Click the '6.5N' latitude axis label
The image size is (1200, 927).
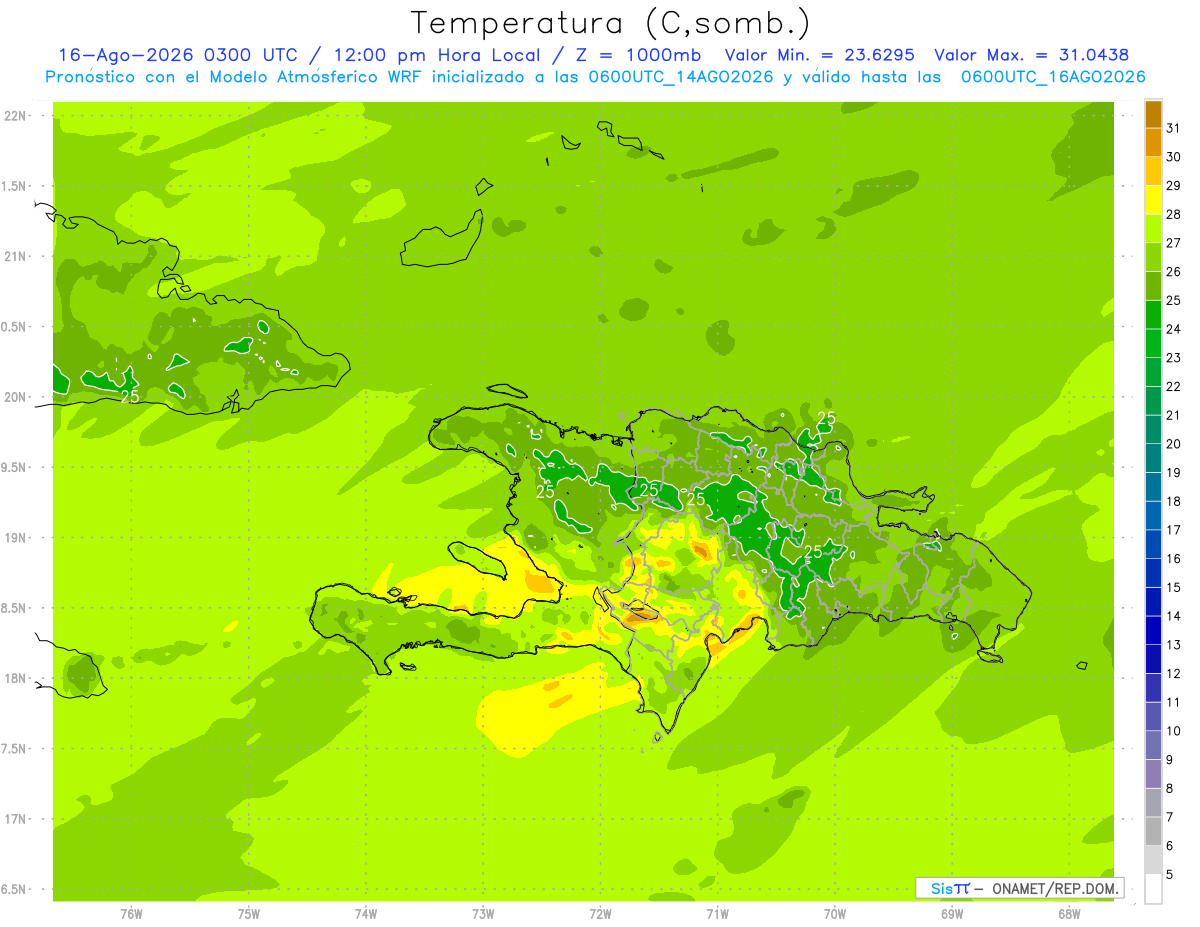point(15,889)
